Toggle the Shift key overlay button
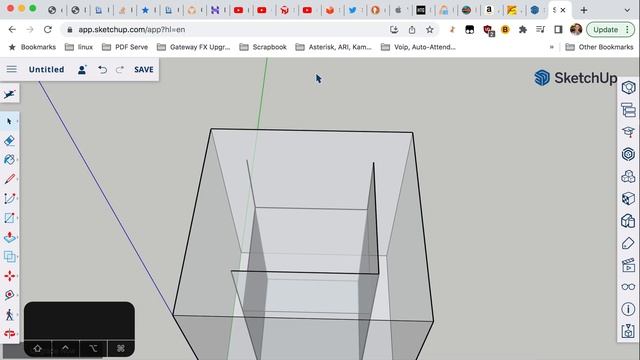The image size is (640, 360). pos(38,348)
